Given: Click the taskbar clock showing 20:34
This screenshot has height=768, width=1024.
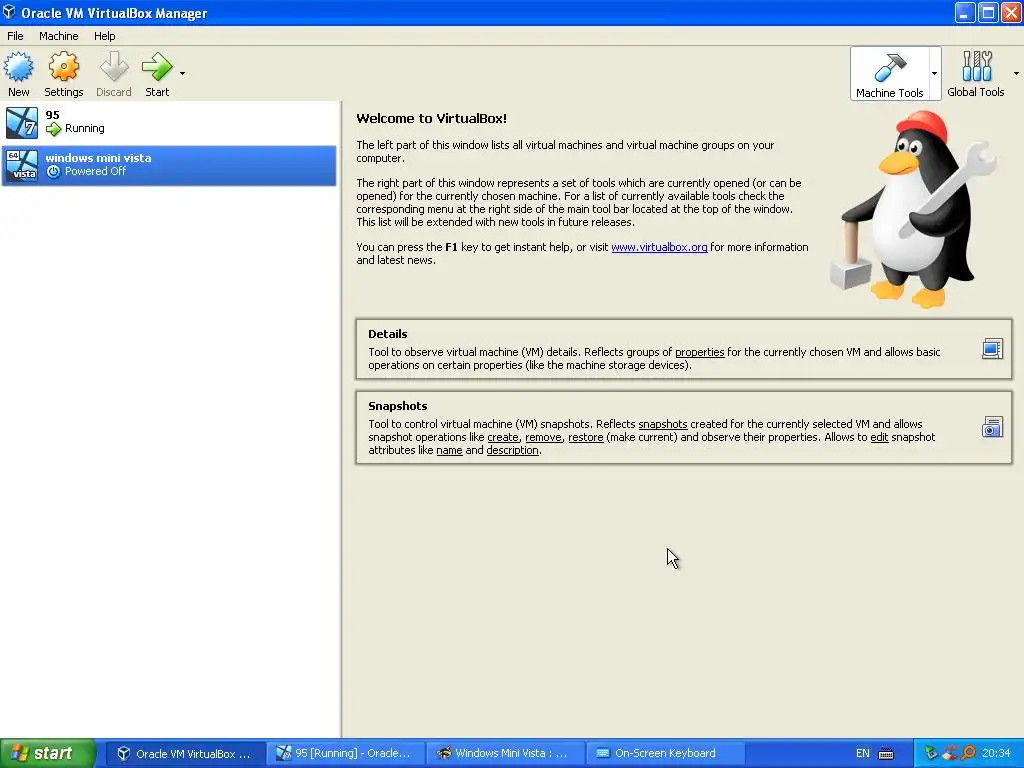Looking at the screenshot, I should point(996,753).
